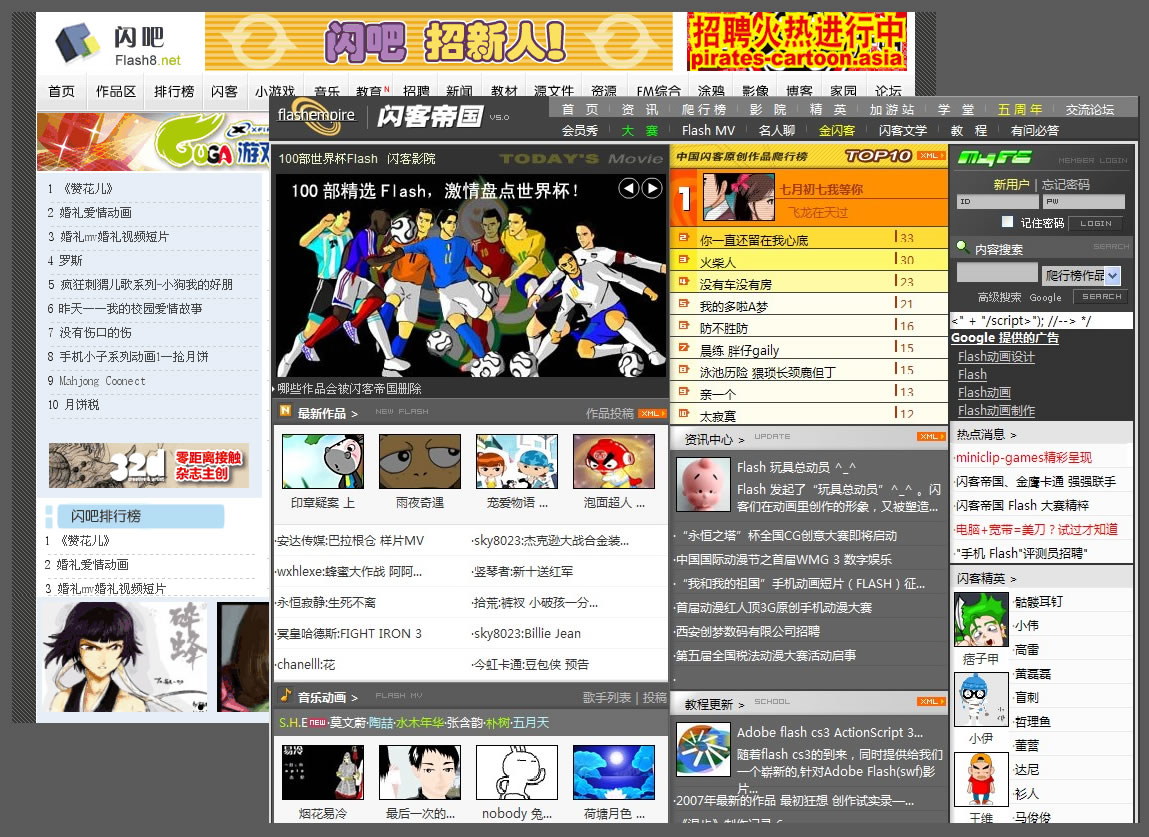Viewport: 1149px width, 837px height.
Task: Click 小伊 avatar in 闪客精英
Action: [x=981, y=699]
